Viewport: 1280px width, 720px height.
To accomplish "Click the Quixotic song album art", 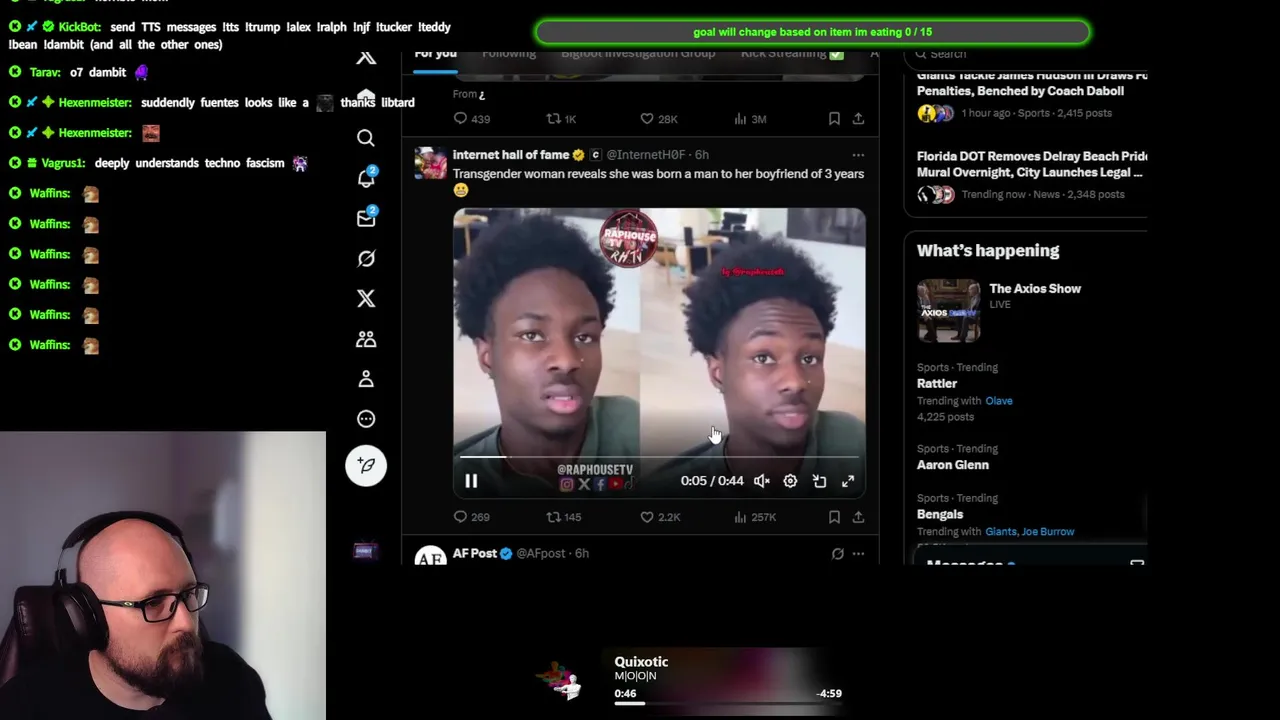I will pos(560,681).
